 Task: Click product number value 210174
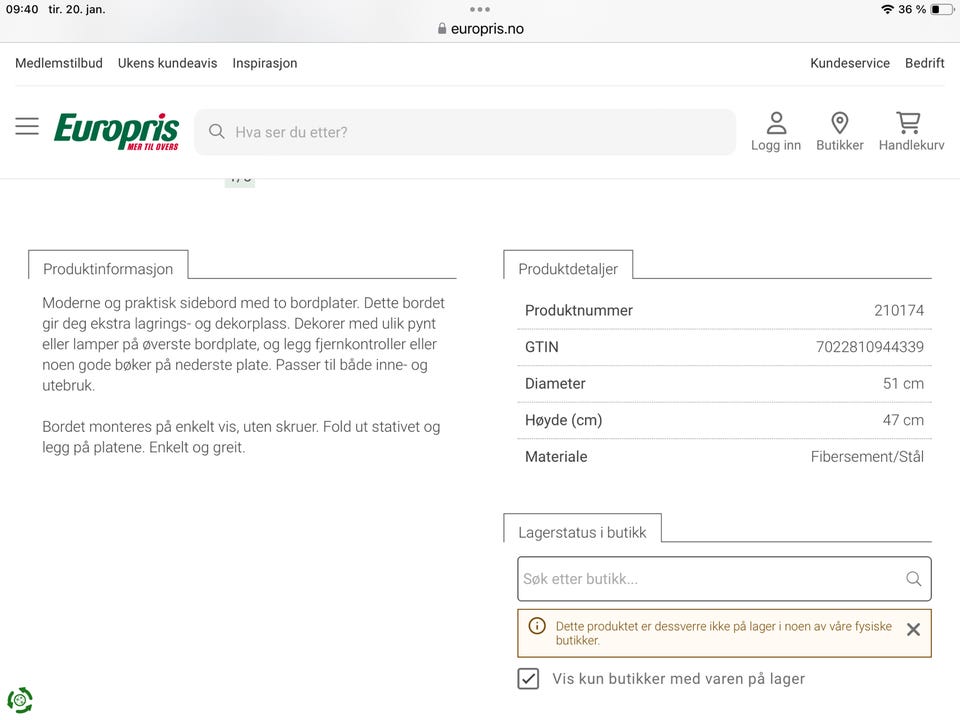tap(899, 310)
